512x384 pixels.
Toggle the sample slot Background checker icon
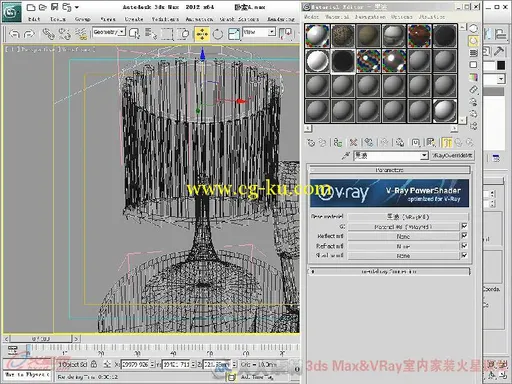[473, 53]
